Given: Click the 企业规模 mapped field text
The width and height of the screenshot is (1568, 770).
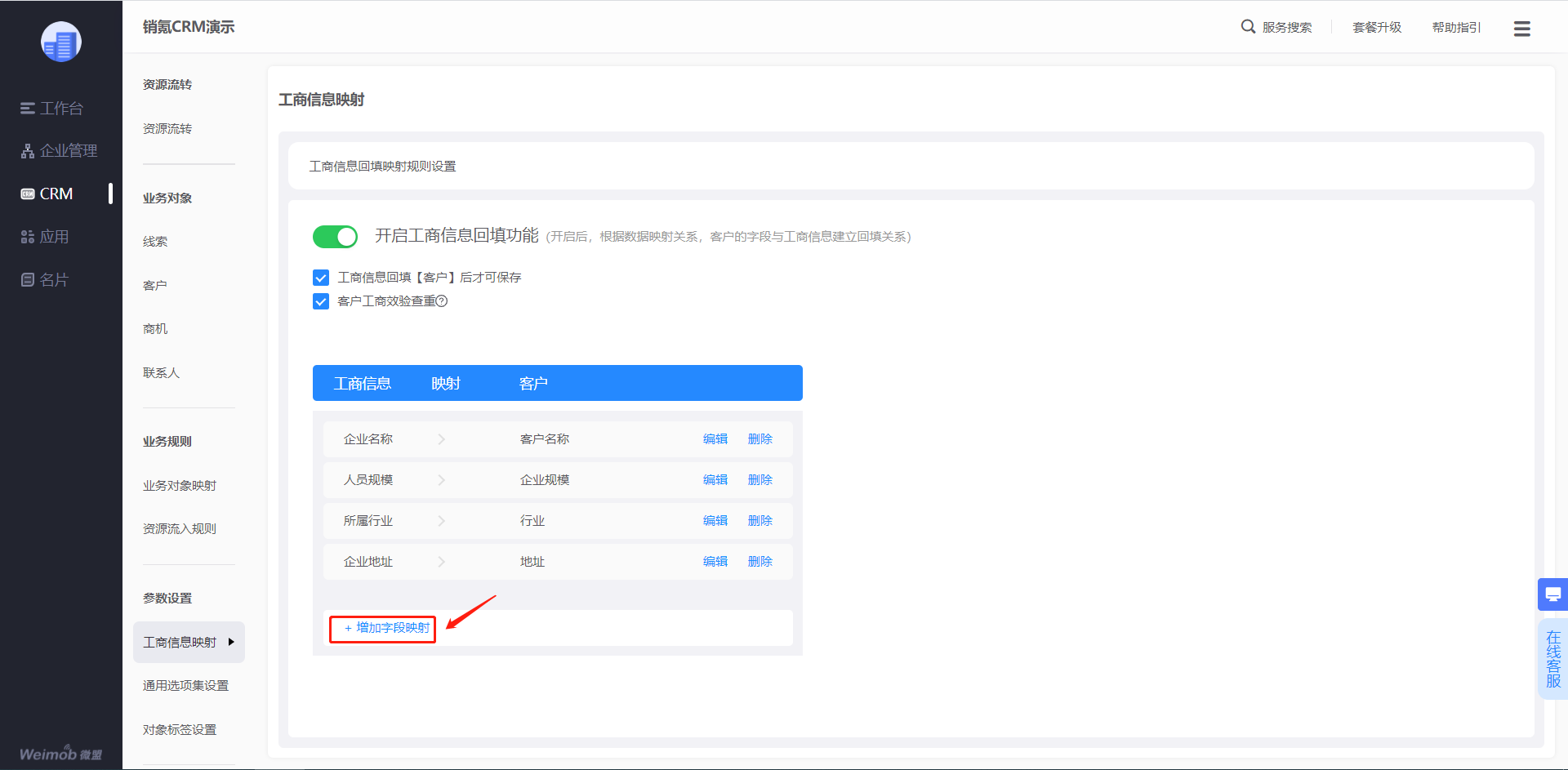Looking at the screenshot, I should (545, 480).
